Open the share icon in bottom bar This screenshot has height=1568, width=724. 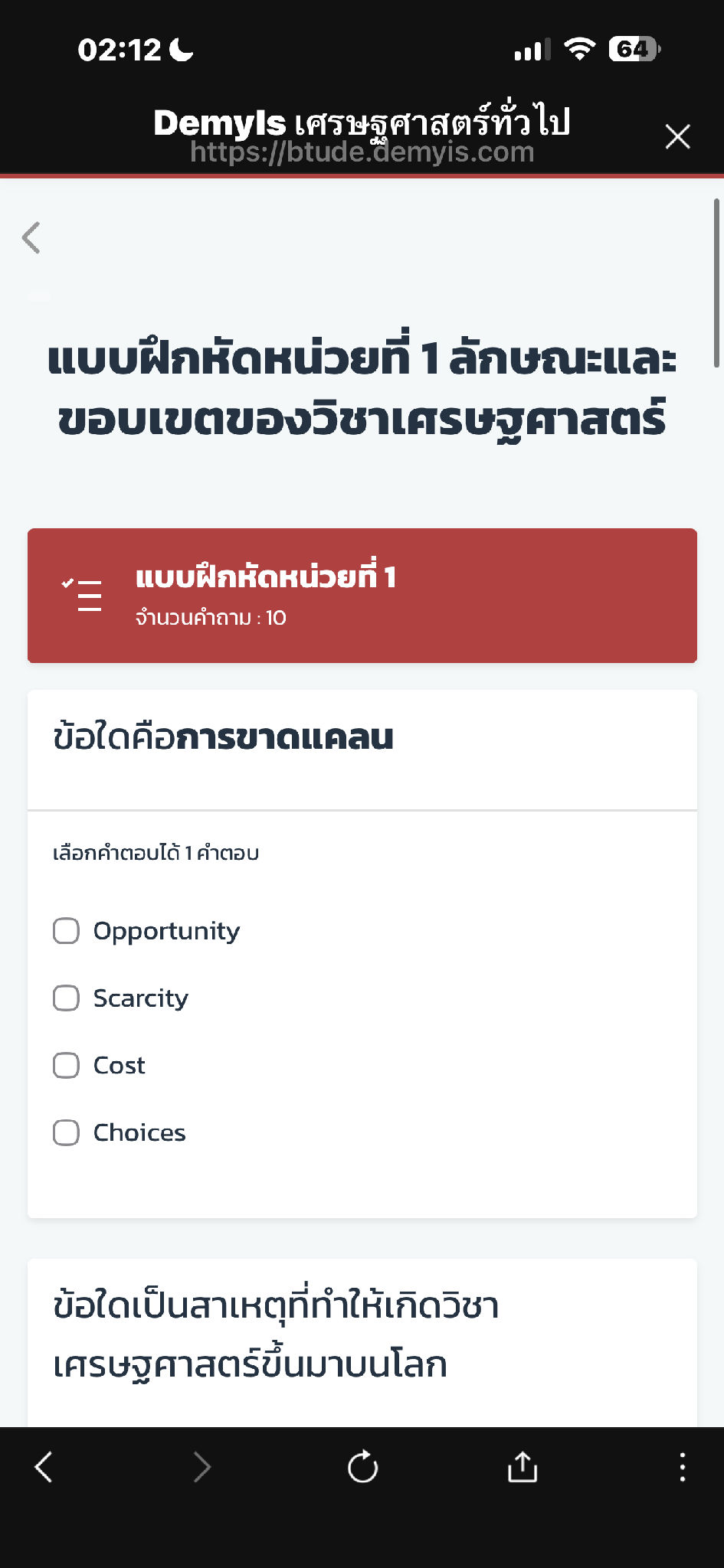(522, 1467)
